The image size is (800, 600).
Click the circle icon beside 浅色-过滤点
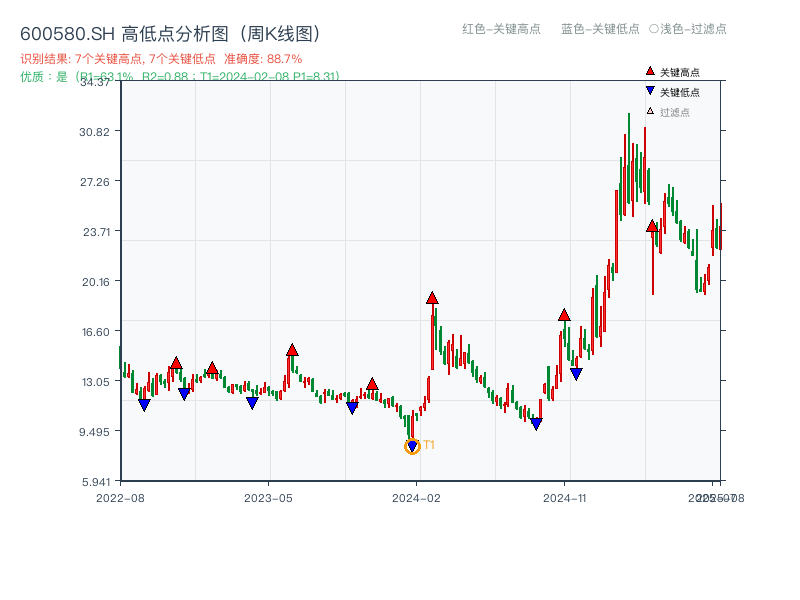tap(654, 29)
